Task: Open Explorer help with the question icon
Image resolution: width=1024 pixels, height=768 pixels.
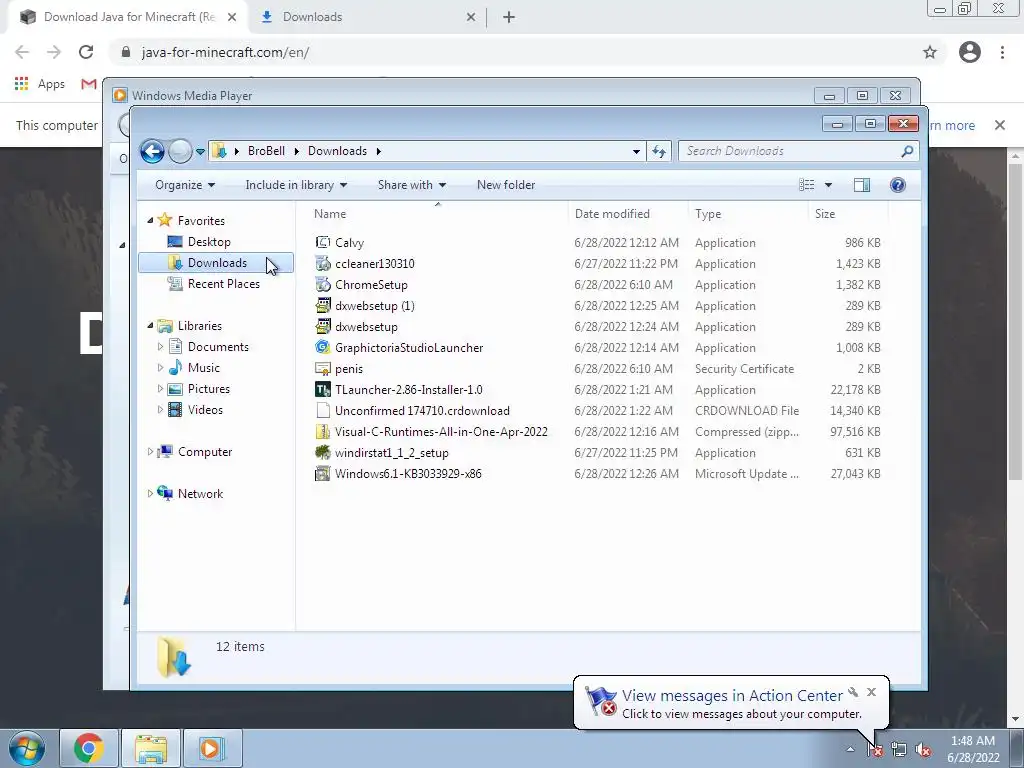Action: (x=898, y=185)
